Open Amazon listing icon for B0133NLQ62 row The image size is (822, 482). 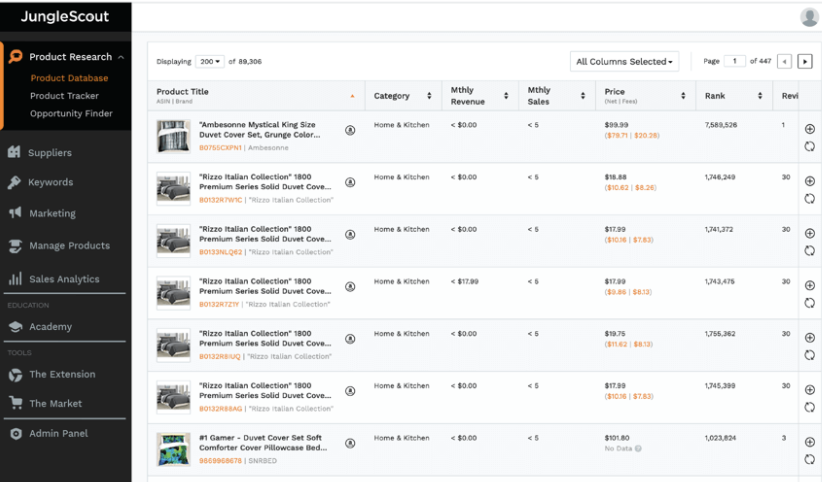coord(350,234)
